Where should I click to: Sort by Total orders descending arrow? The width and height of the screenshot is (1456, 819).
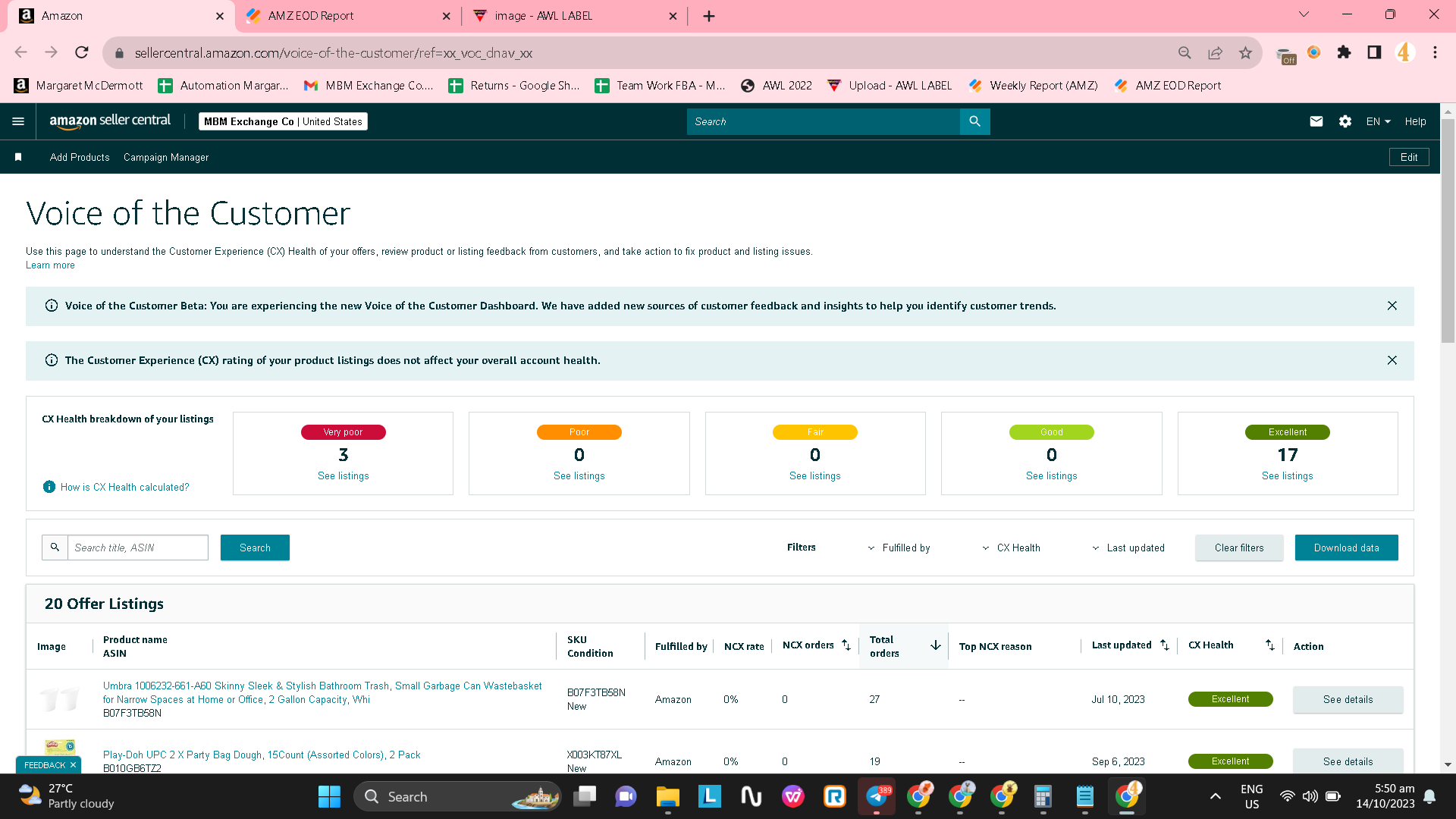(936, 645)
